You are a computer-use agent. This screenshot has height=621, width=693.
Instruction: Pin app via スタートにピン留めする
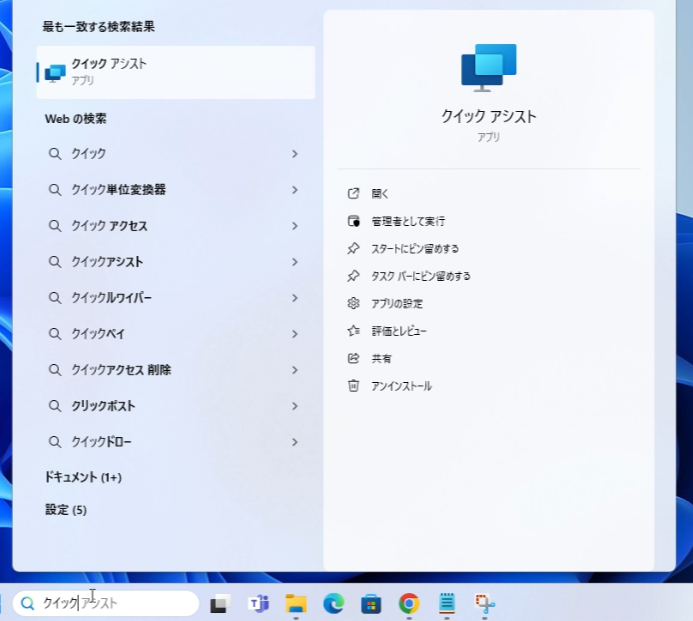pos(414,249)
